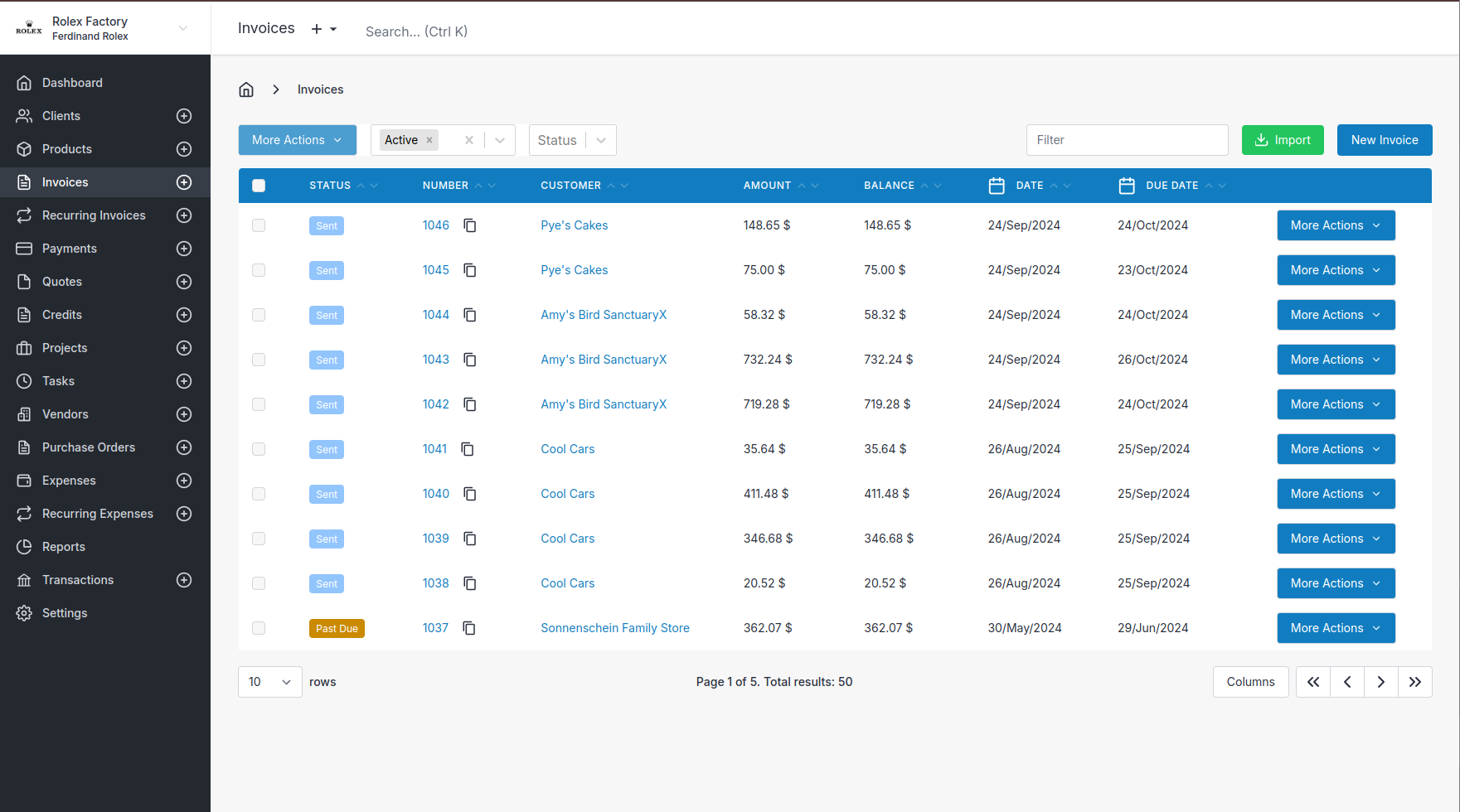Screen dimensions: 1460x812
Task: Add new credit with plus icon
Action: coord(184,315)
